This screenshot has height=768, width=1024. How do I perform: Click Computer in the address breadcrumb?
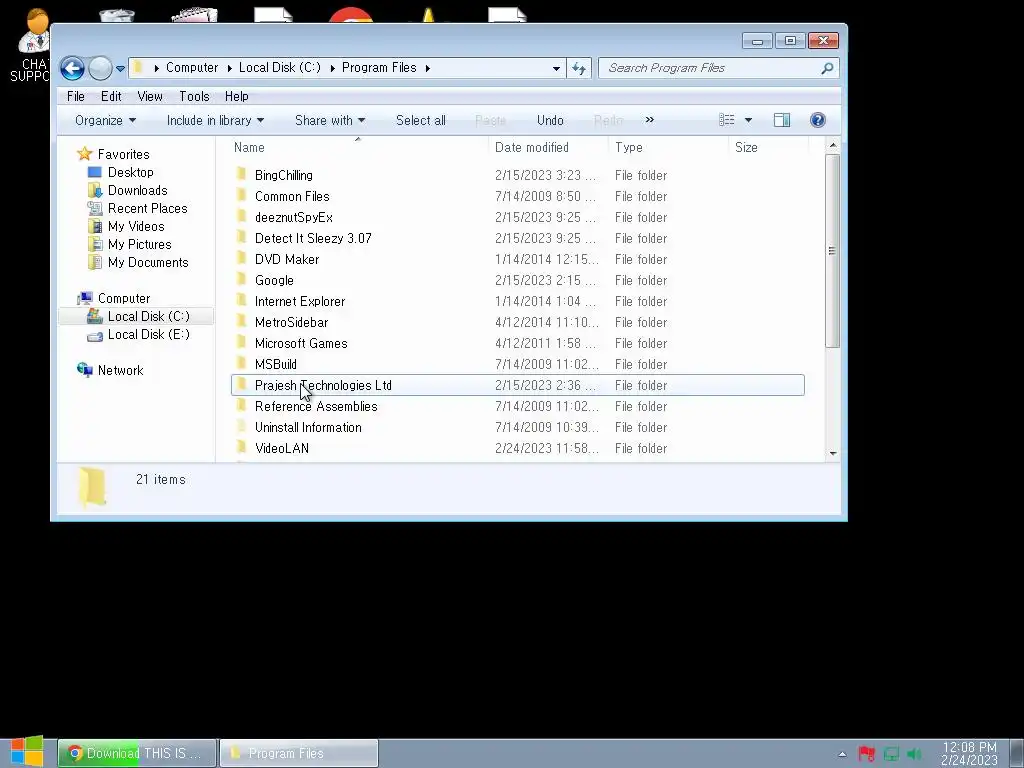192,67
